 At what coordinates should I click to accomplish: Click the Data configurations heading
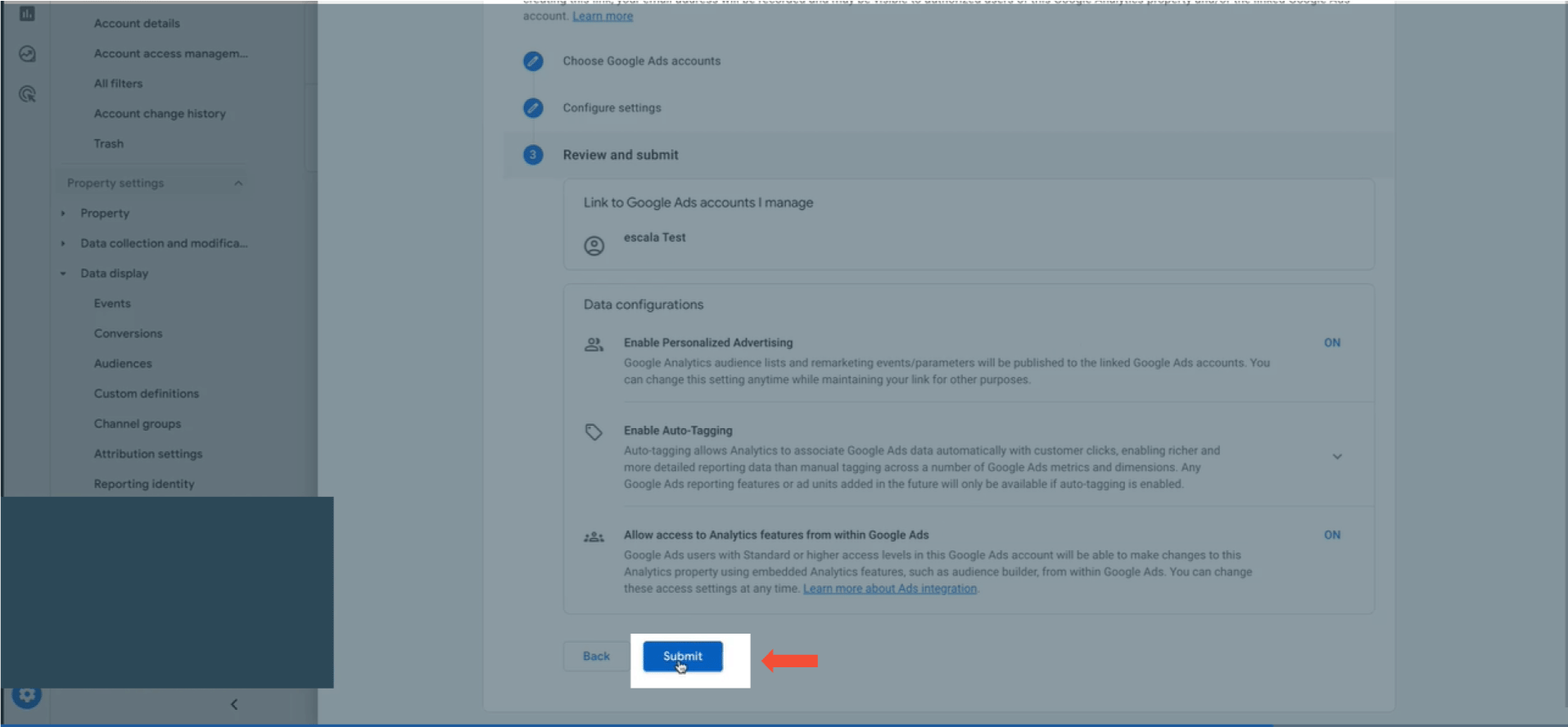coord(644,305)
